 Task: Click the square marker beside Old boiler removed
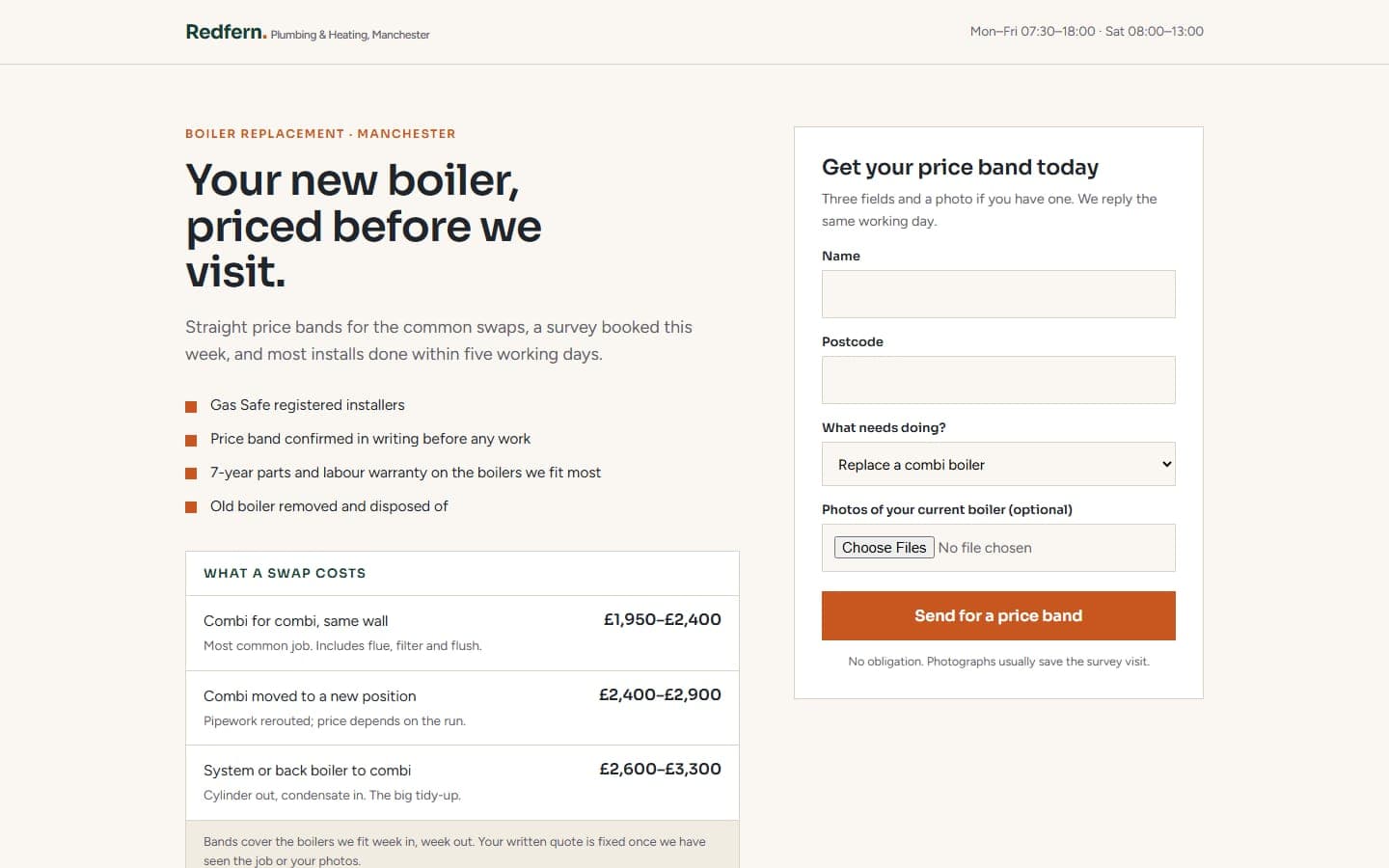191,507
